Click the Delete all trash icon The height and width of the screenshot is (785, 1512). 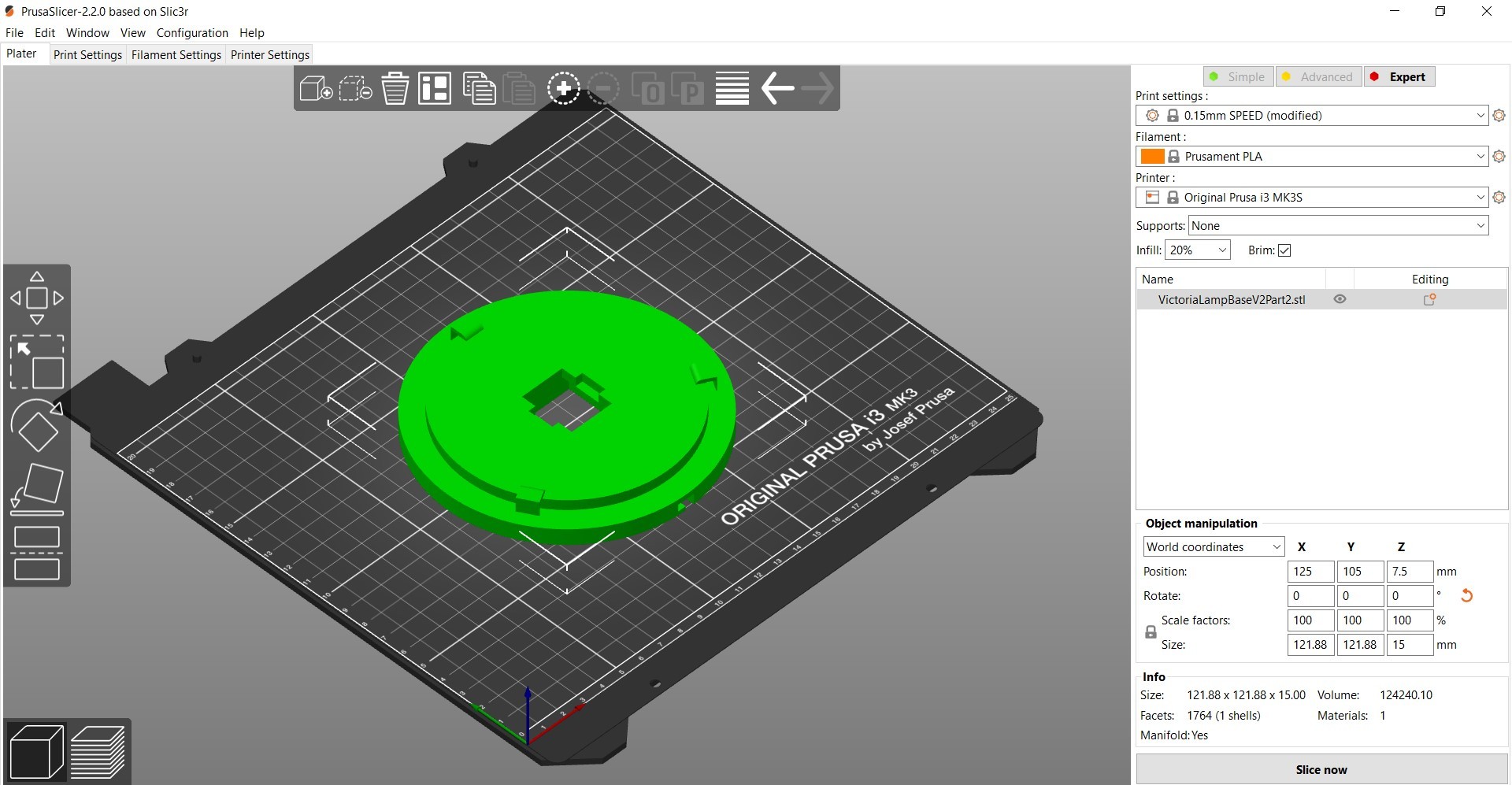point(395,88)
